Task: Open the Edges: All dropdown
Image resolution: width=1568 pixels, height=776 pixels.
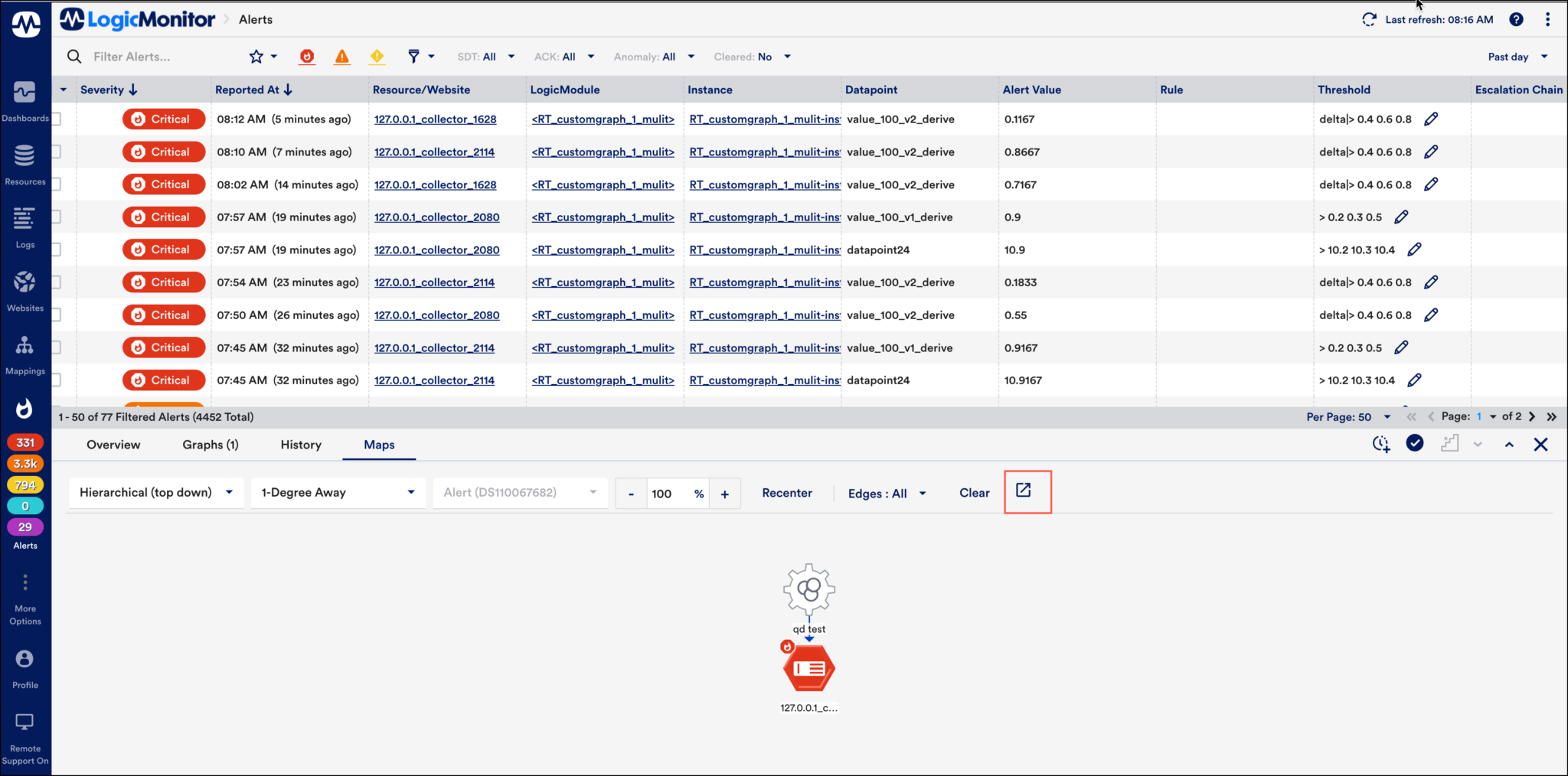Action: pyautogui.click(x=886, y=493)
